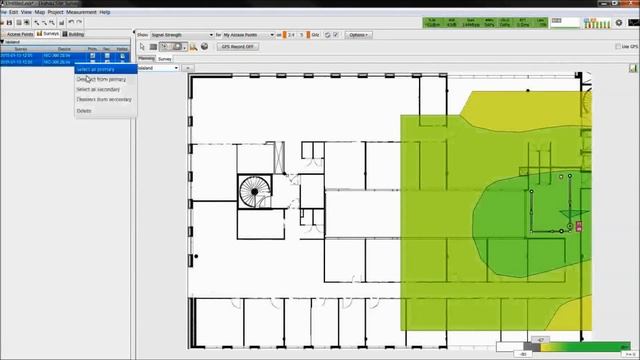This screenshot has width=640, height=360.
Task: Click the round stop-and-go survey tool
Action: click(x=177, y=47)
